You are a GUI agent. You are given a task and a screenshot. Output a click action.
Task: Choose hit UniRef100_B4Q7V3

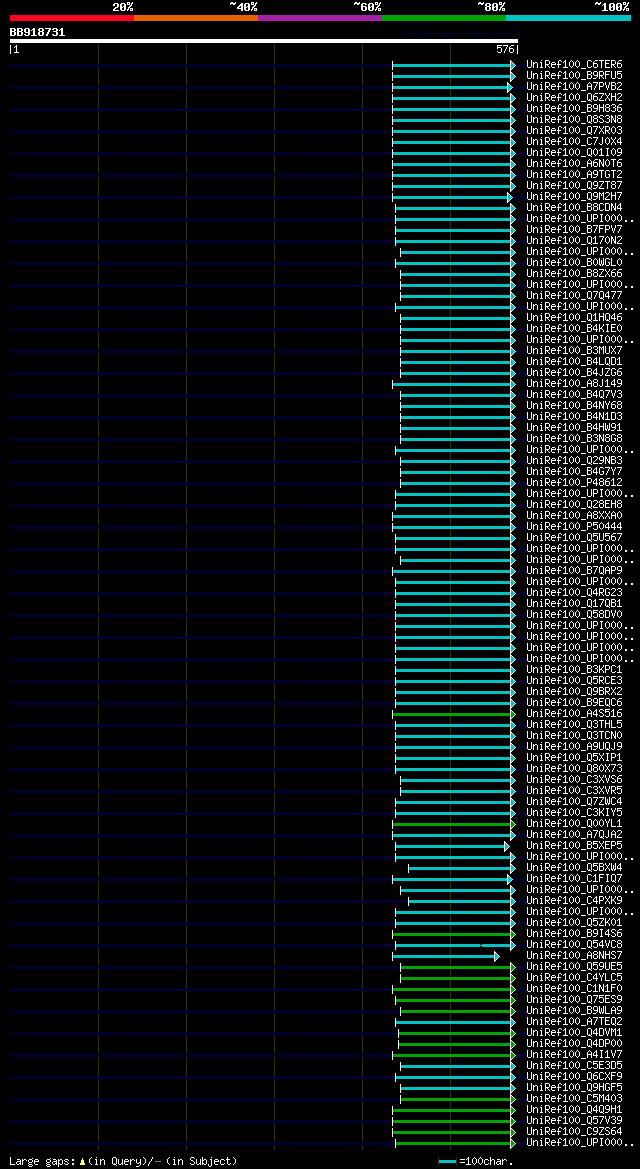click(574, 395)
